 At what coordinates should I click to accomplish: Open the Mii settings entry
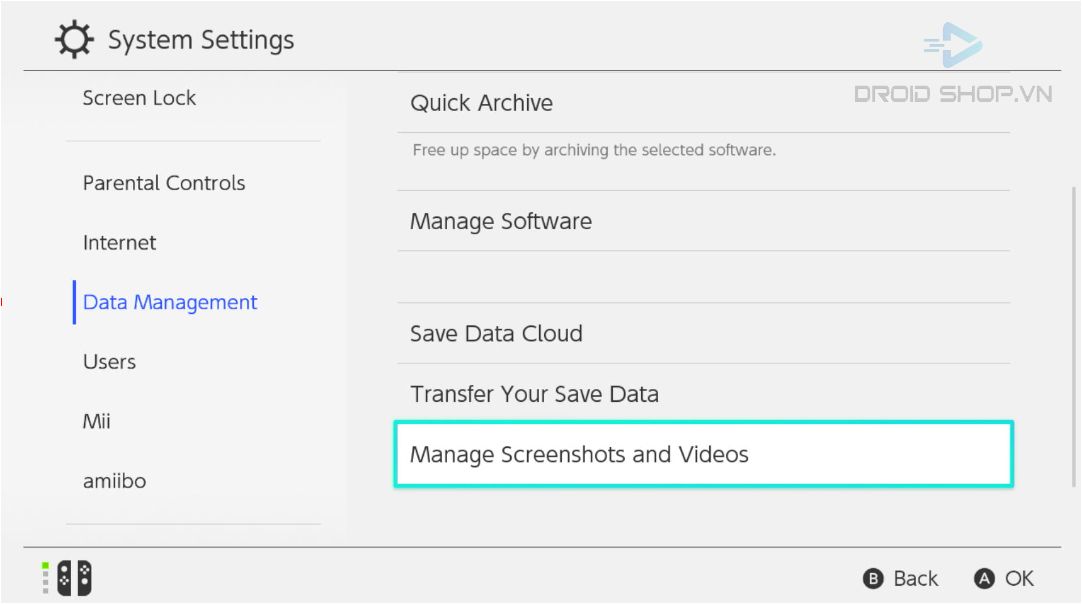click(x=97, y=422)
